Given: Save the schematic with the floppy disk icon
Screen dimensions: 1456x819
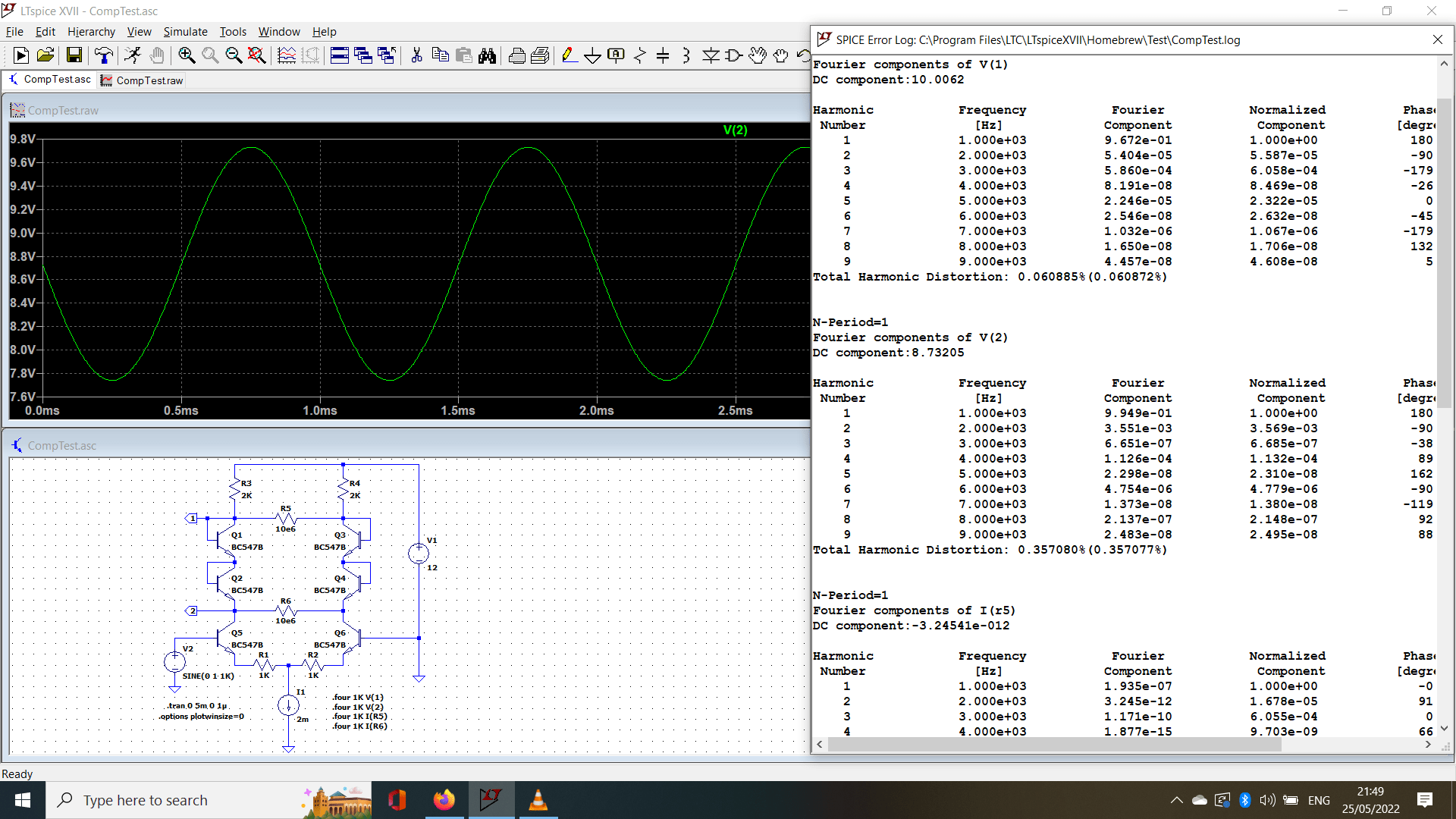Looking at the screenshot, I should click(x=74, y=55).
